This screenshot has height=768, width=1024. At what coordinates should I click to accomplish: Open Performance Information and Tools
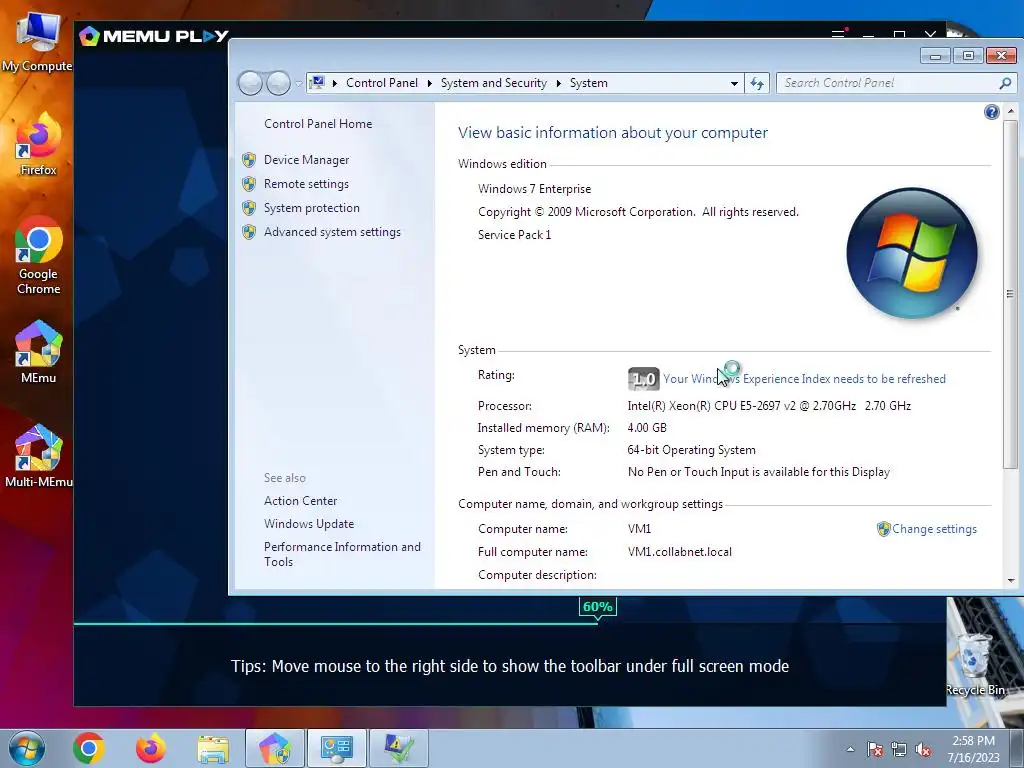point(342,554)
